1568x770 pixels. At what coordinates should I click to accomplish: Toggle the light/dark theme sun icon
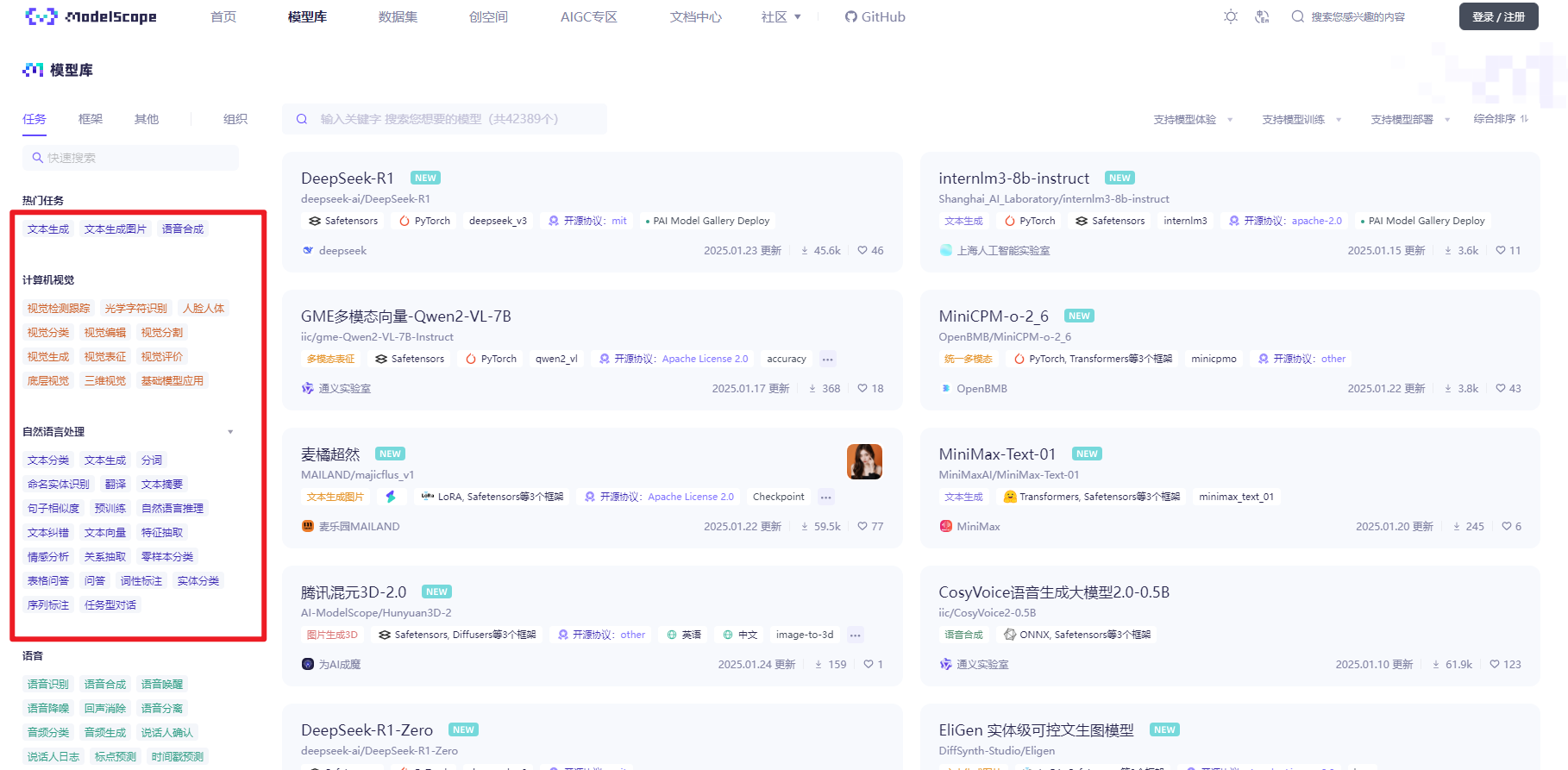[x=1231, y=16]
